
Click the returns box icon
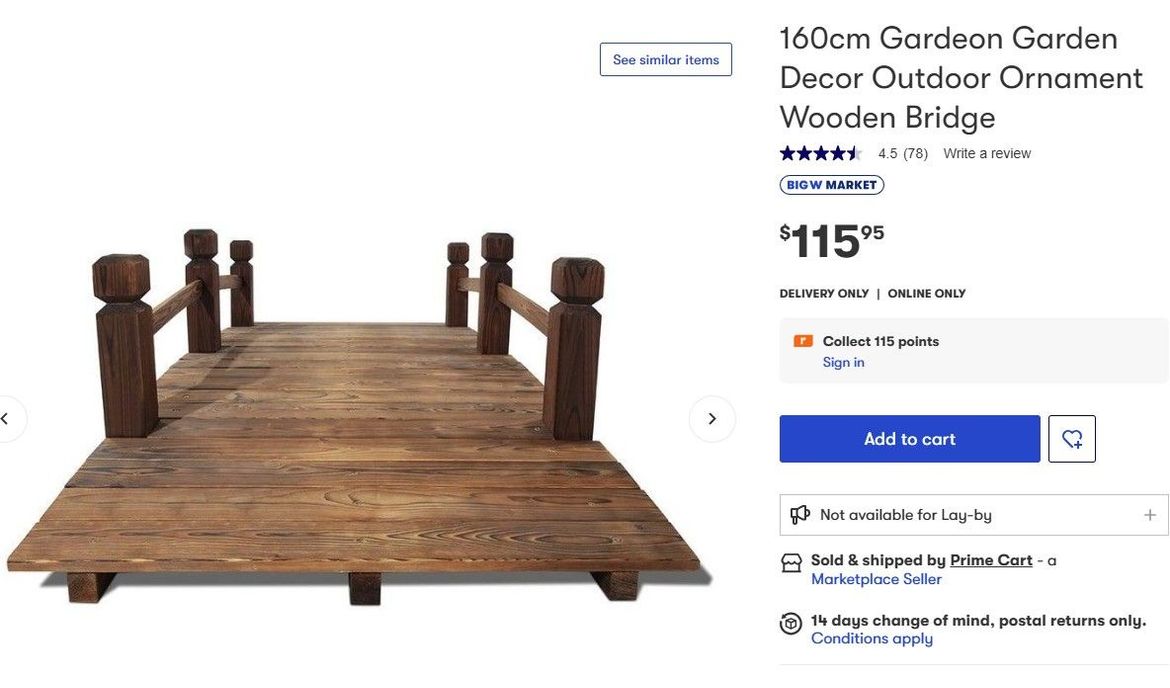click(791, 624)
